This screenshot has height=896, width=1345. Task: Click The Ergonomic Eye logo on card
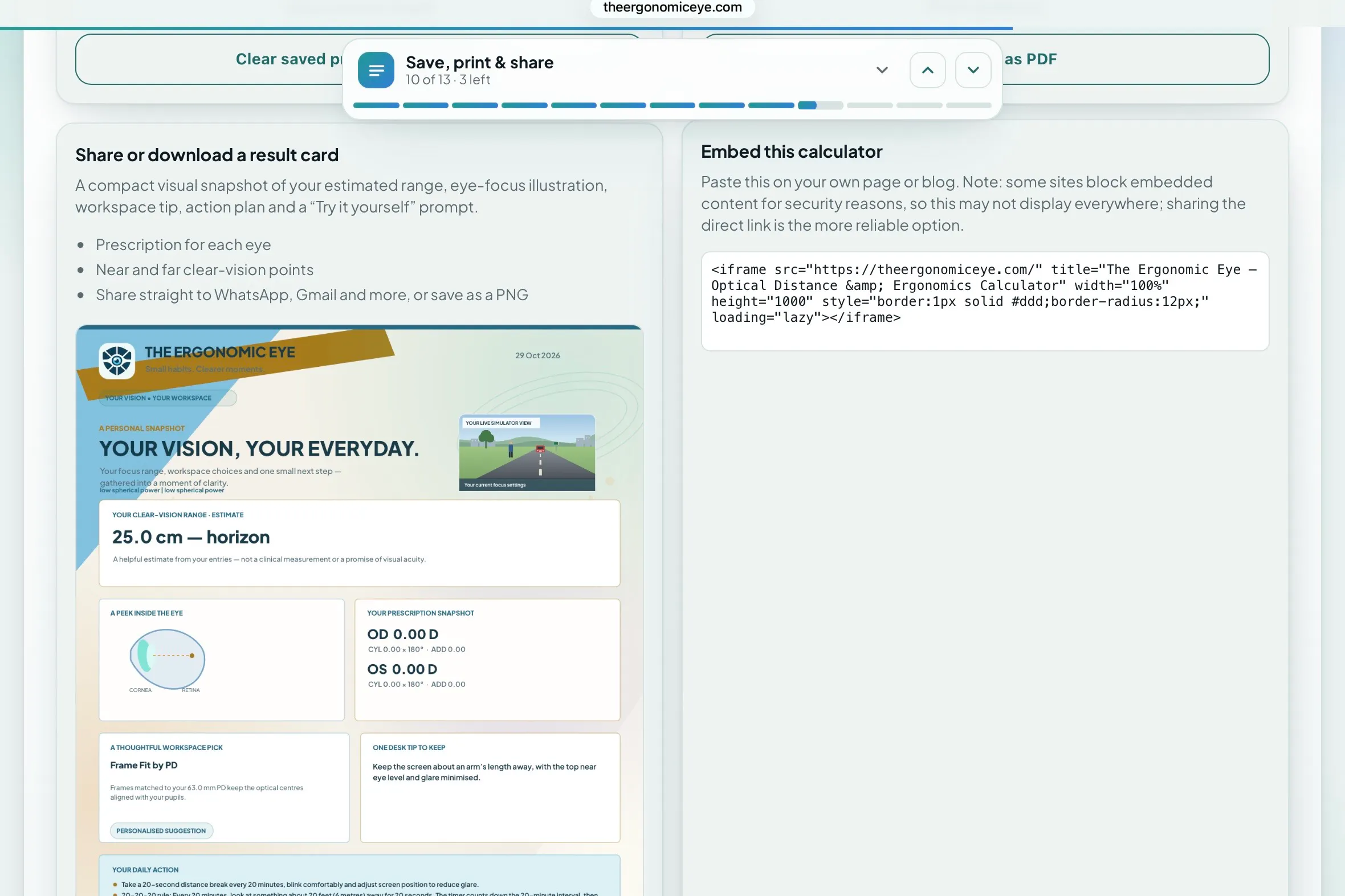[x=117, y=361]
